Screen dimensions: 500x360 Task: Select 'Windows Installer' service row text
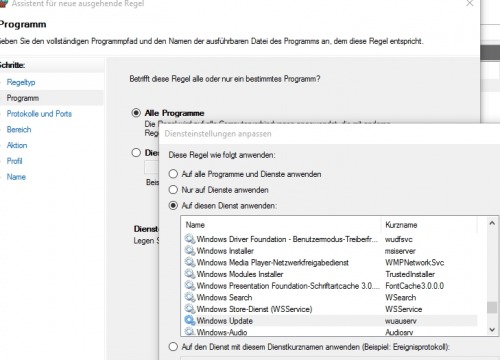click(x=225, y=251)
